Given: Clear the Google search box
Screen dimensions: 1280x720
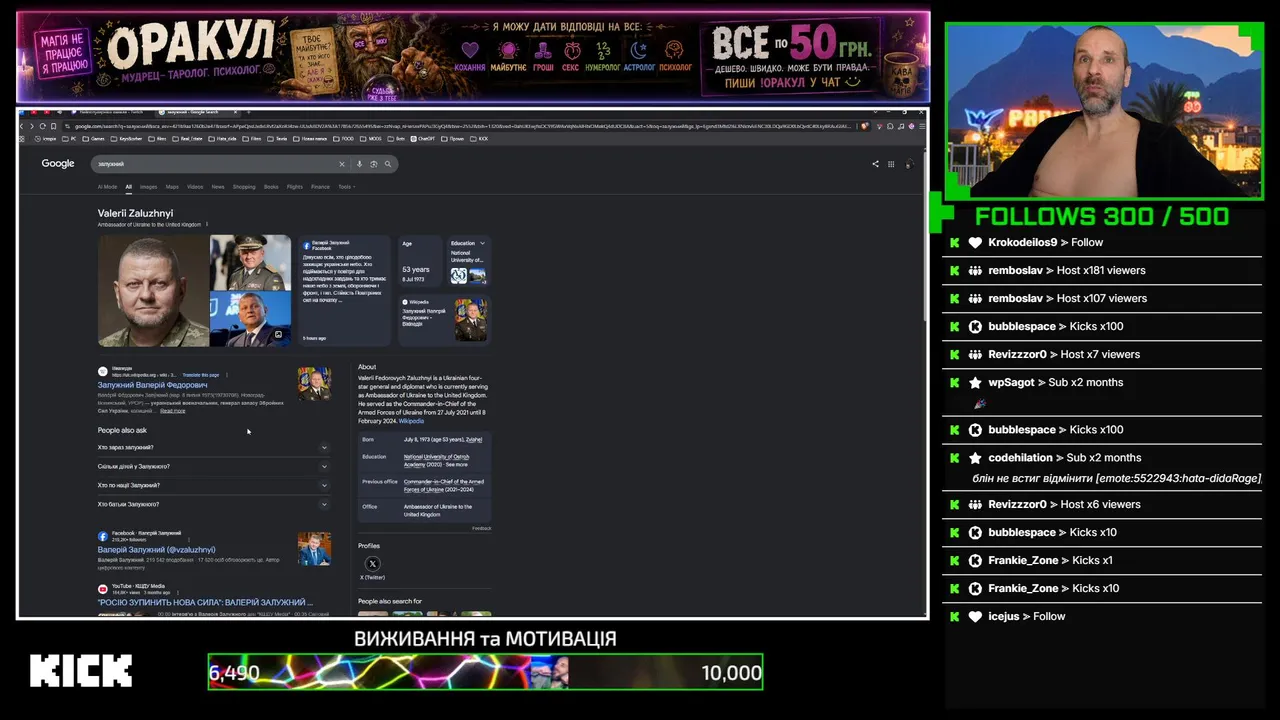Looking at the screenshot, I should coord(342,164).
